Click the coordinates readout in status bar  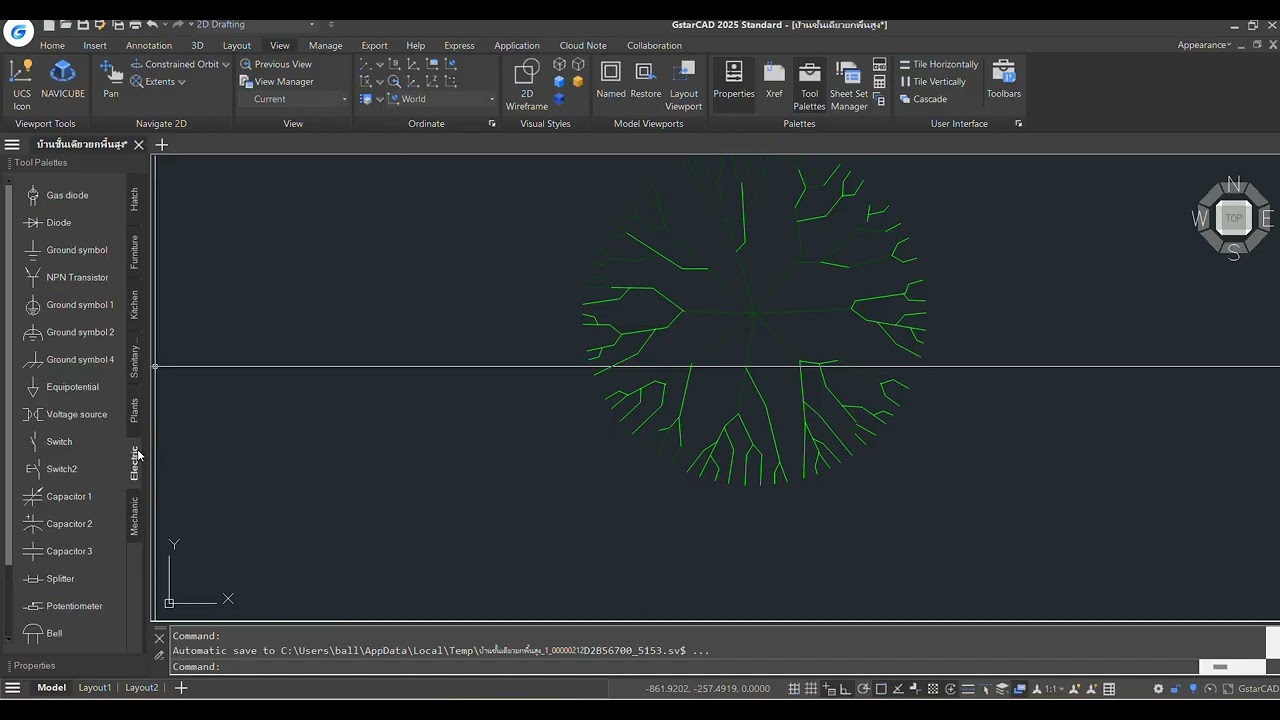(x=708, y=689)
